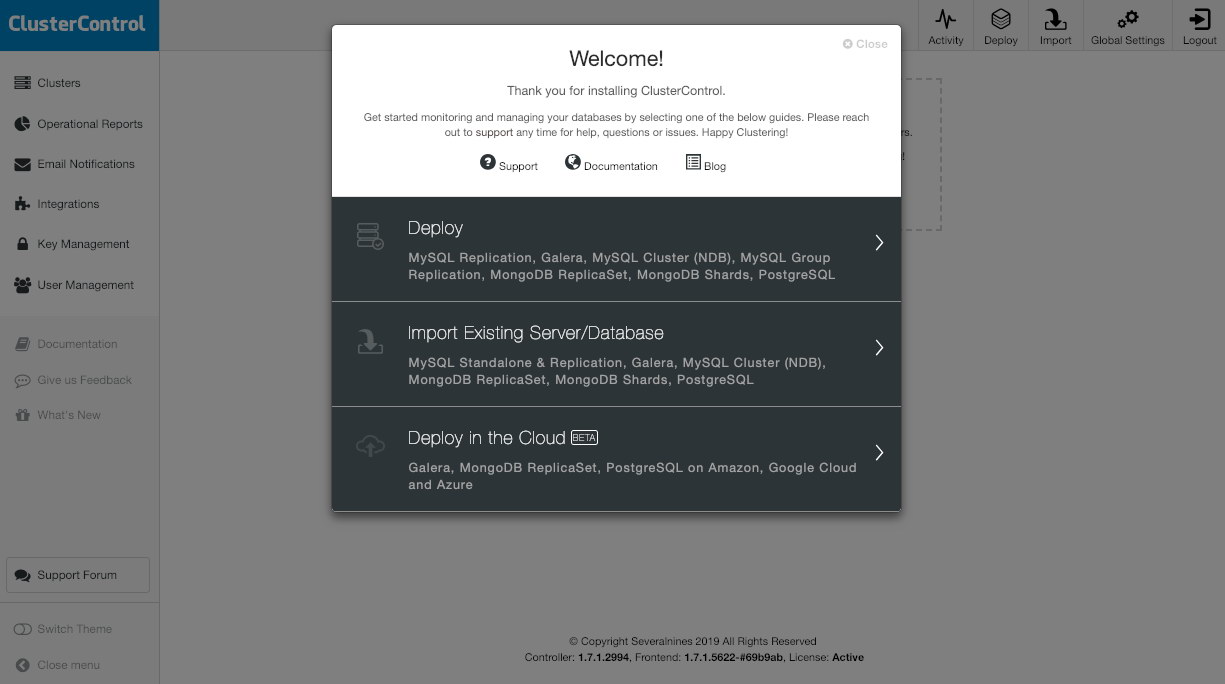The height and width of the screenshot is (684, 1225).
Task: Click the Welcome! dialog title
Action: click(x=616, y=59)
